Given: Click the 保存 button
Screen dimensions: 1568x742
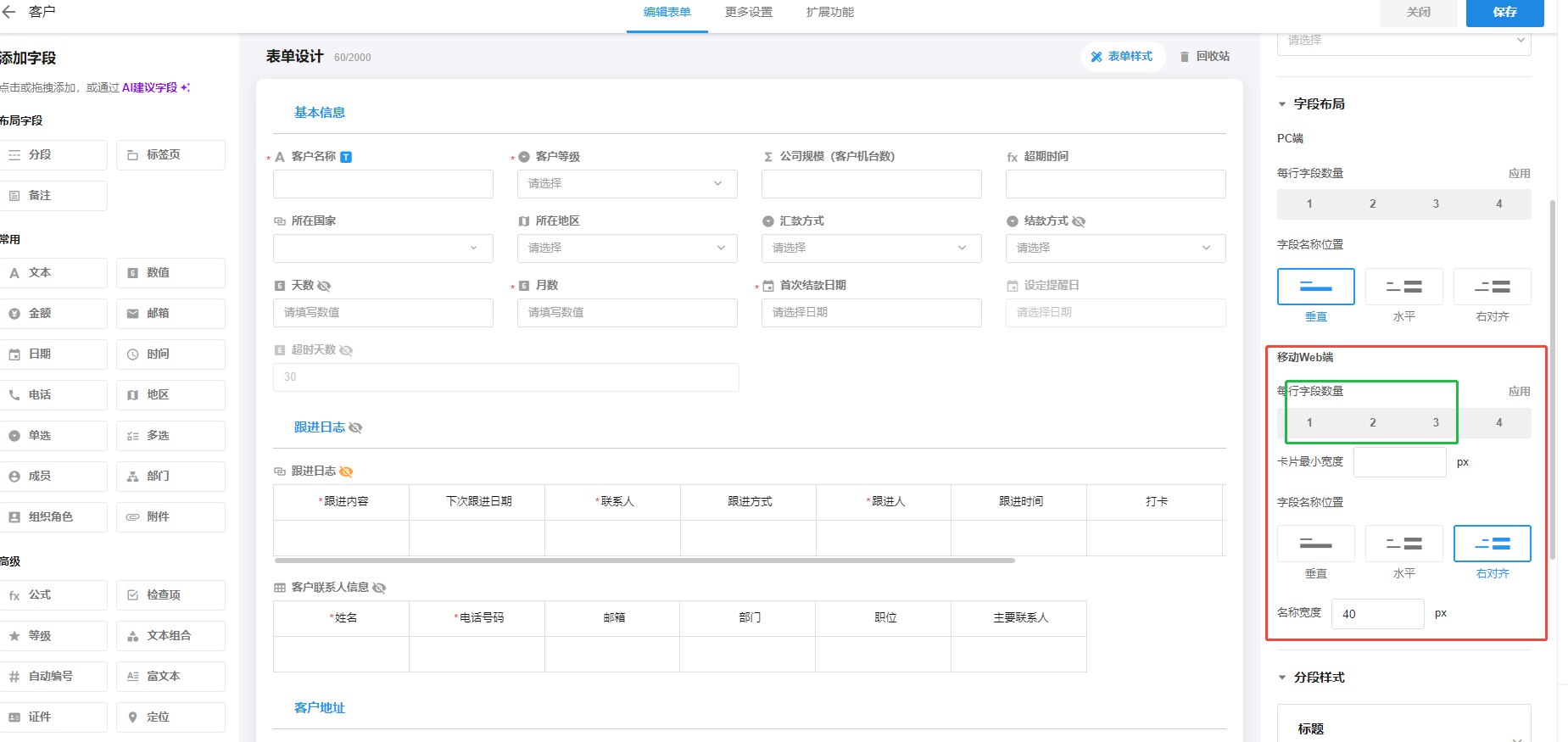Looking at the screenshot, I should [x=1505, y=13].
